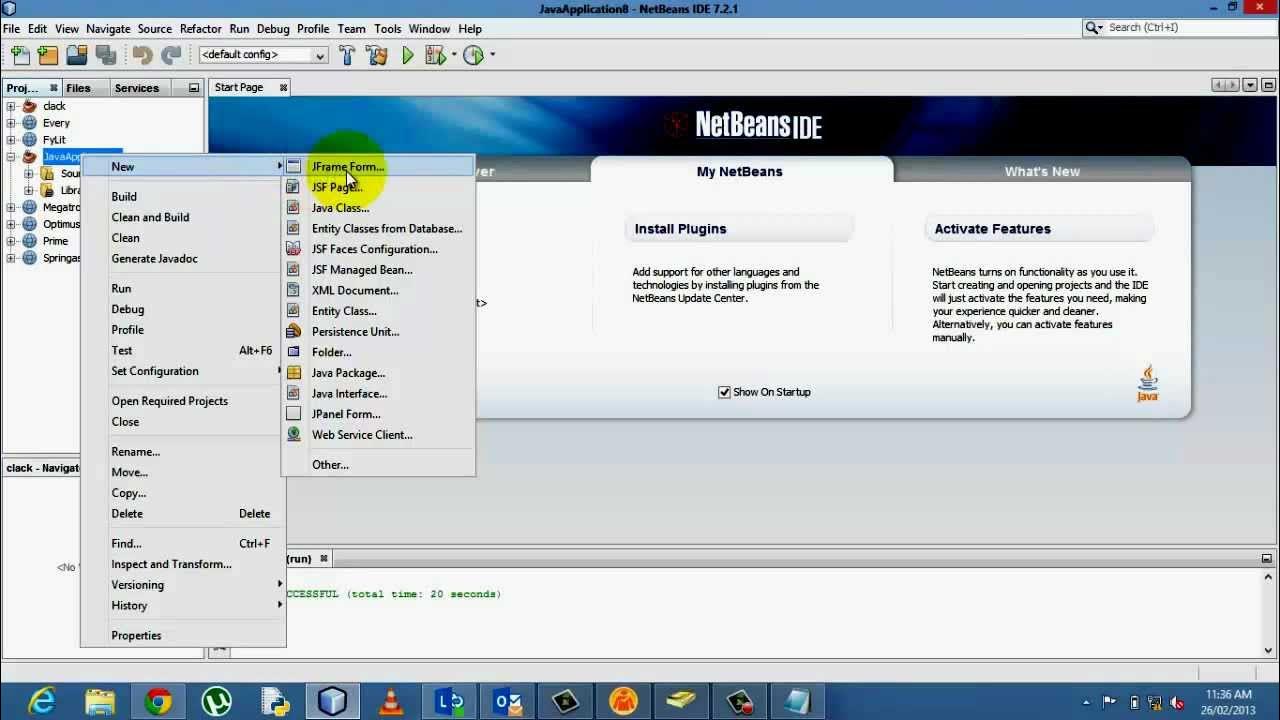Click the Redo toolbar icon

(x=172, y=55)
